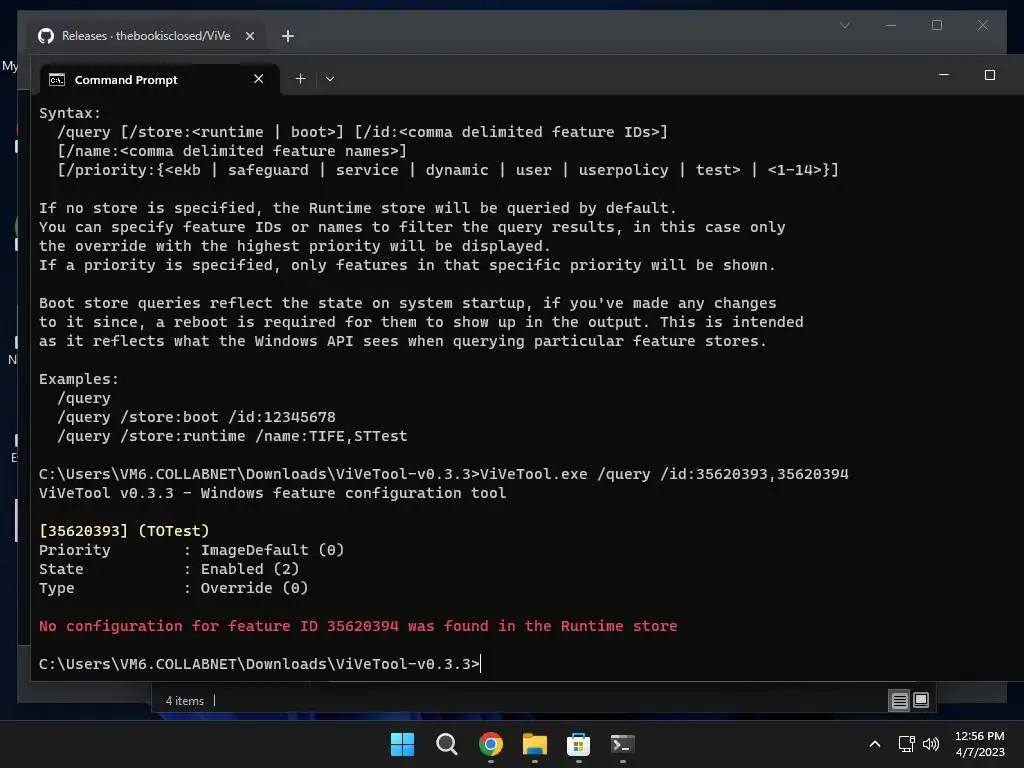Image resolution: width=1024 pixels, height=768 pixels.
Task: Open Windows Start menu
Action: click(x=402, y=744)
